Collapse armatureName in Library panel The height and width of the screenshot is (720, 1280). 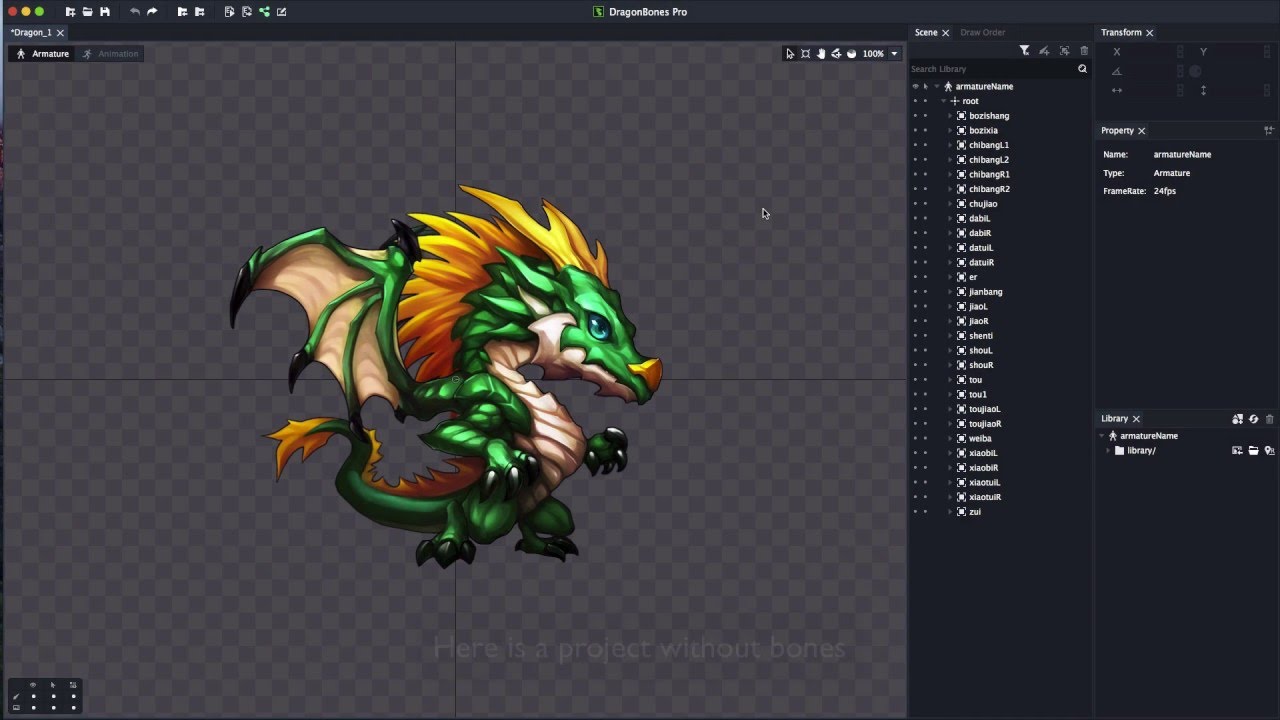[1102, 436]
